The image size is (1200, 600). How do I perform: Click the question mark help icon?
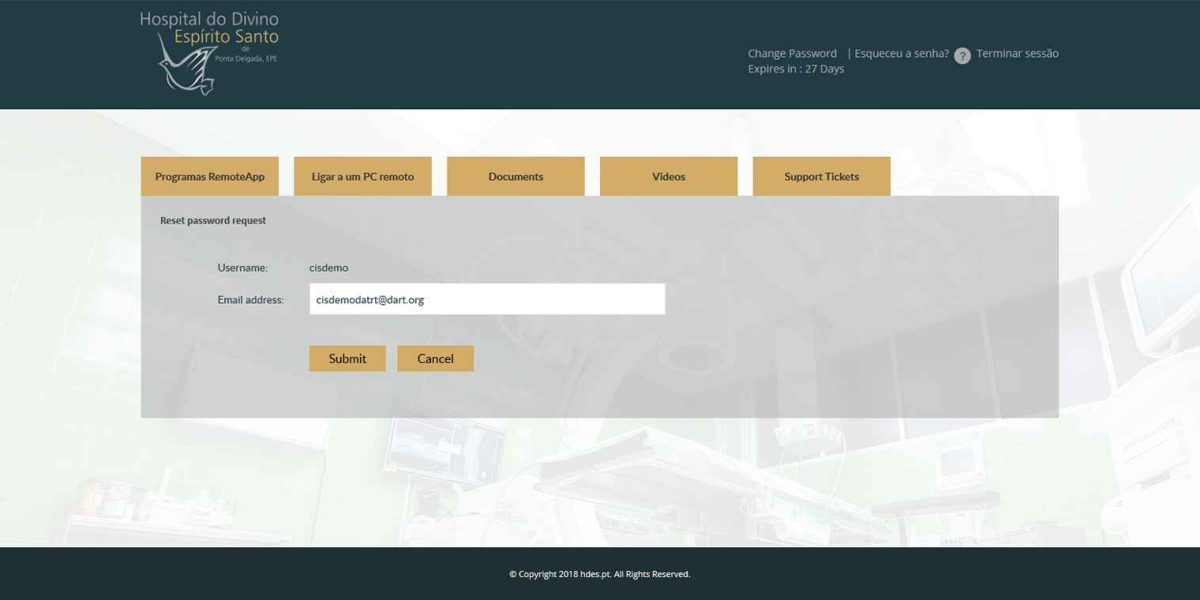pos(962,56)
